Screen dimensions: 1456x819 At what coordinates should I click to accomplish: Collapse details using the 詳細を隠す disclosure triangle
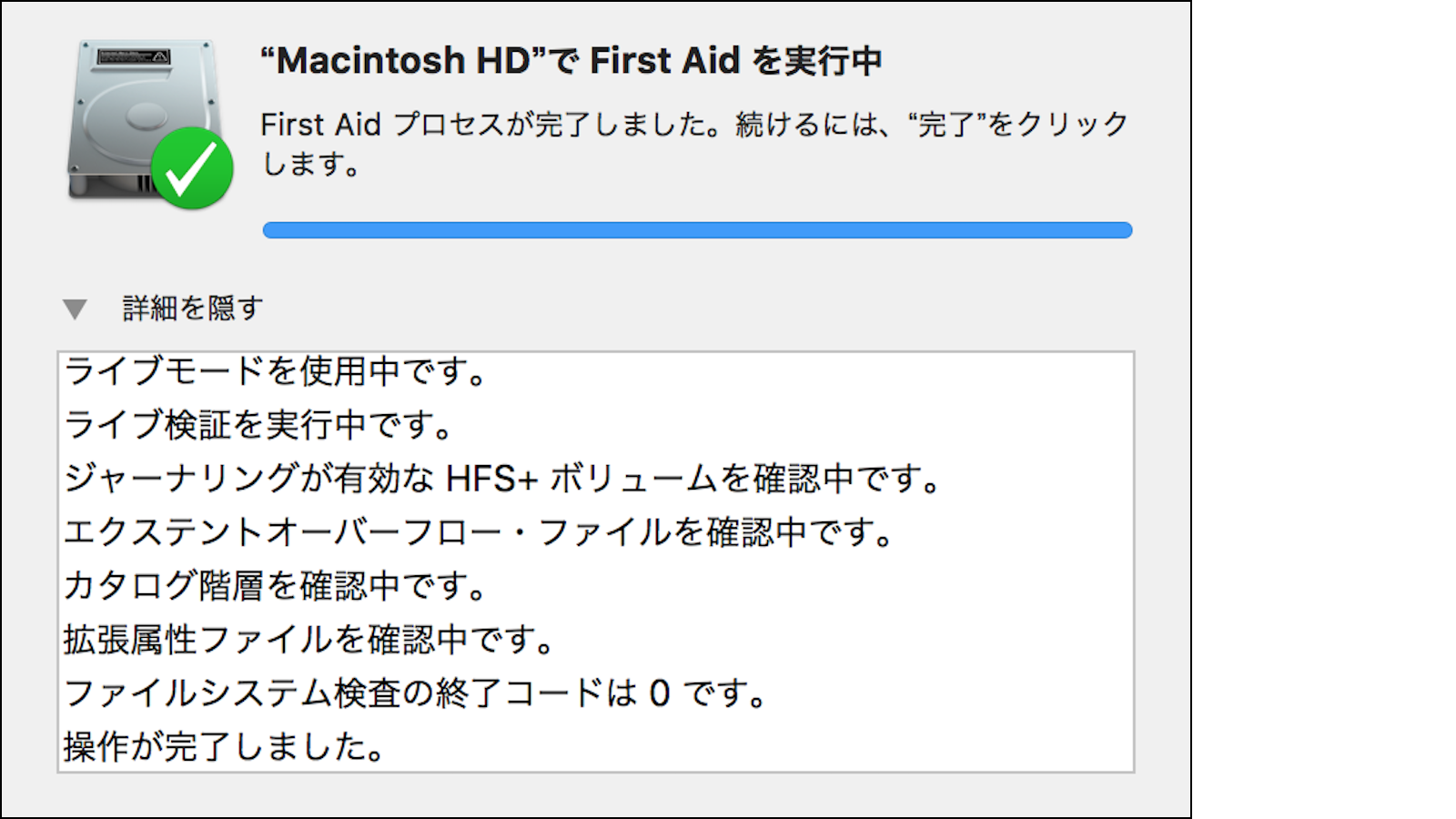[x=75, y=308]
